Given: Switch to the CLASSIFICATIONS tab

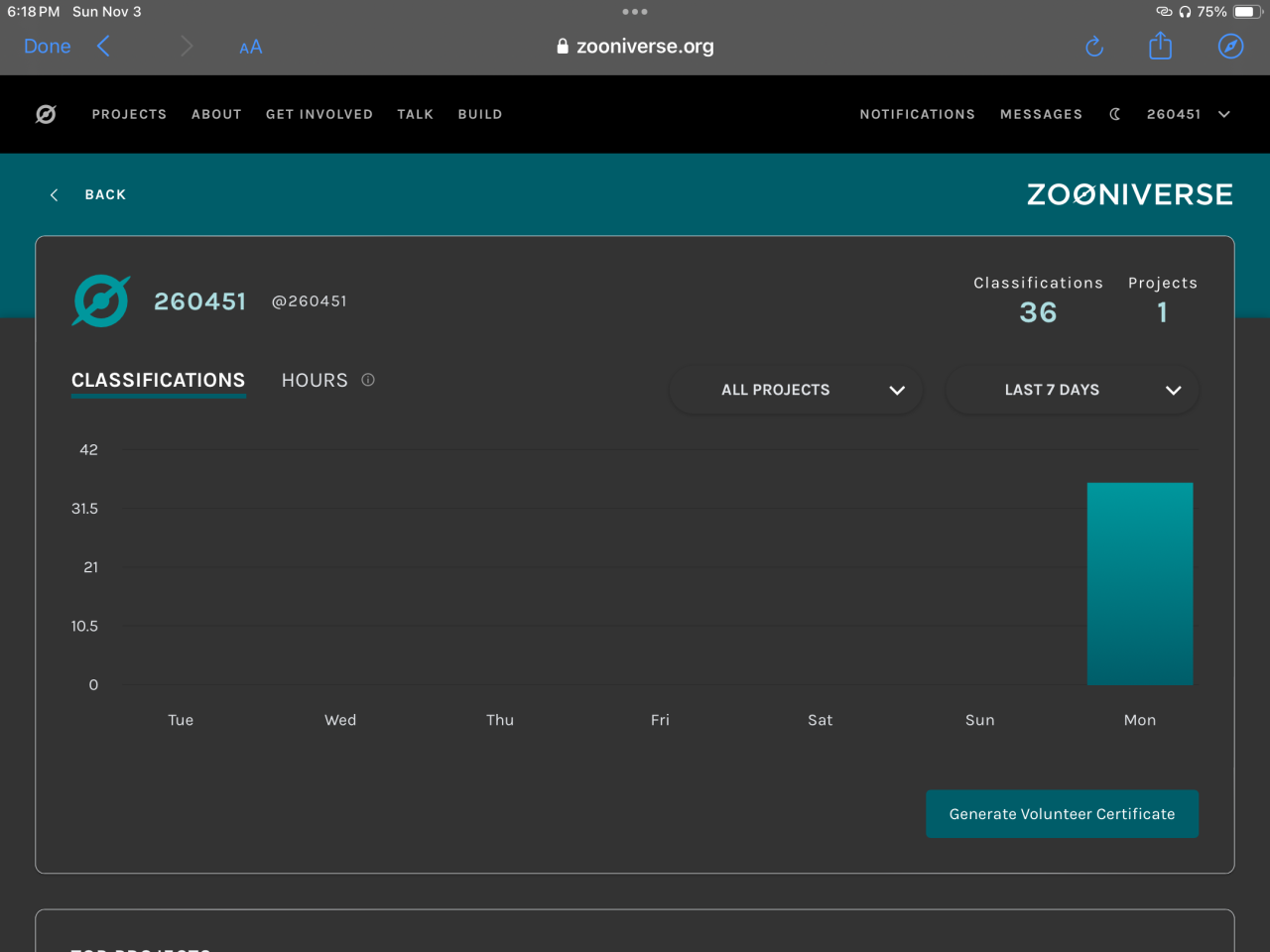Looking at the screenshot, I should coord(159,381).
